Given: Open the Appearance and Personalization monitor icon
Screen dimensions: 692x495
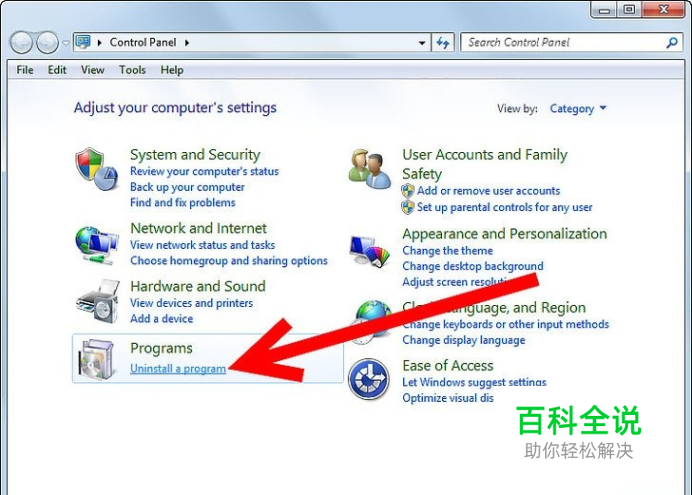Looking at the screenshot, I should [x=370, y=251].
